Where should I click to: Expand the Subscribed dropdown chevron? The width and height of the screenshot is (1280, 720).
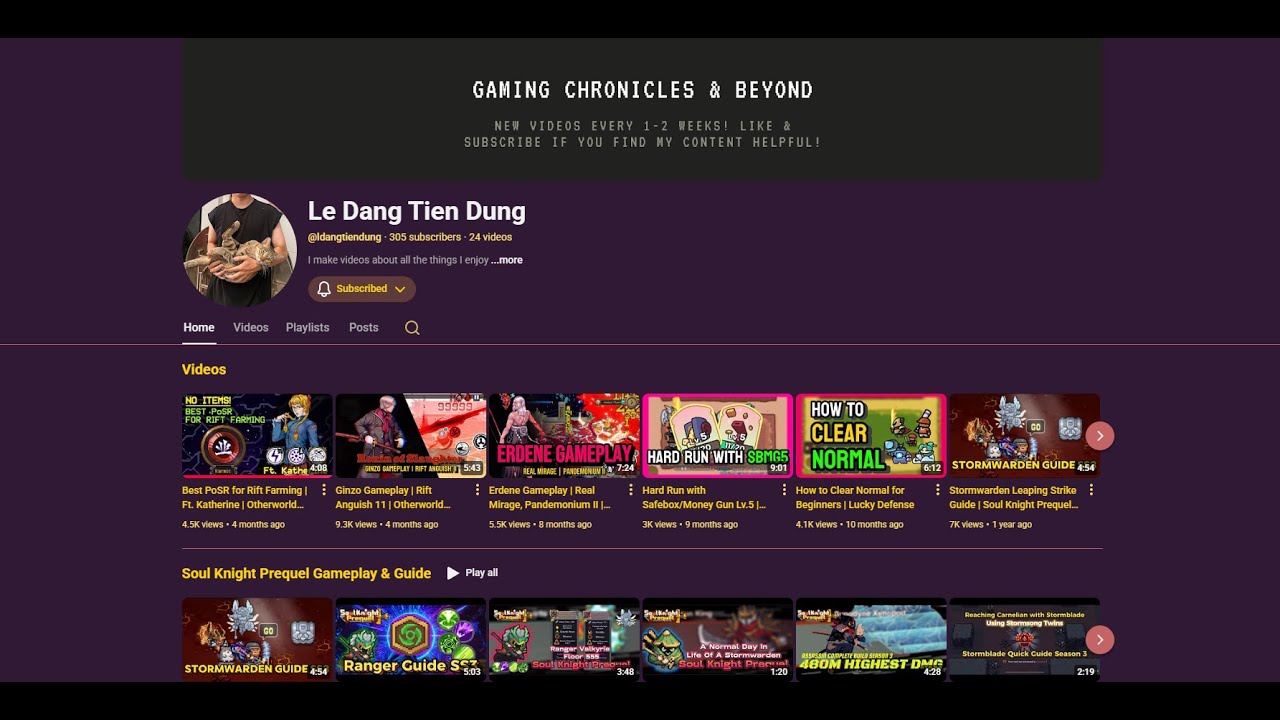400,289
